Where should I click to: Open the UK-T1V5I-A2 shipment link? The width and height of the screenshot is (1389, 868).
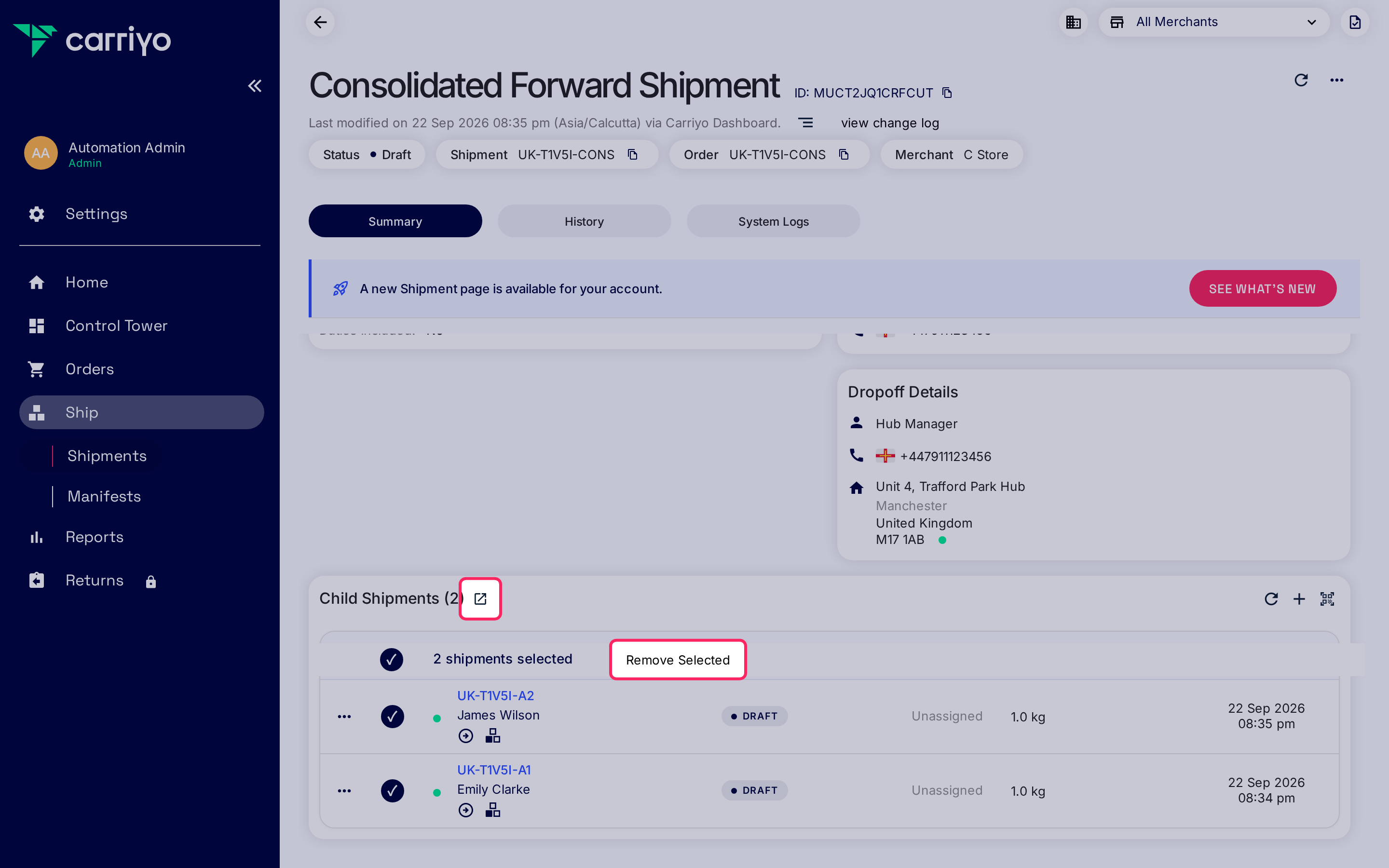[x=495, y=695]
